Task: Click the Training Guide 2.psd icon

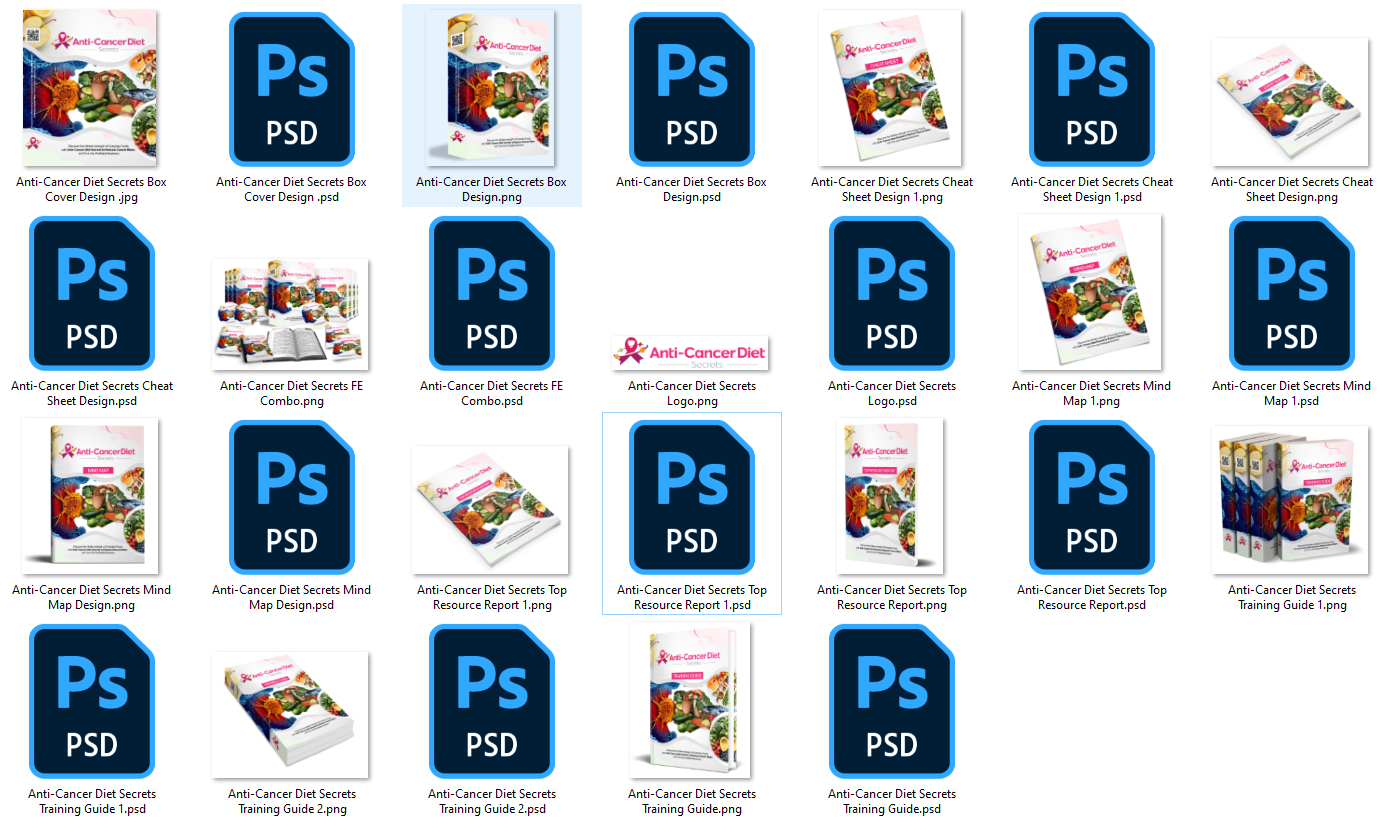Action: 491,702
